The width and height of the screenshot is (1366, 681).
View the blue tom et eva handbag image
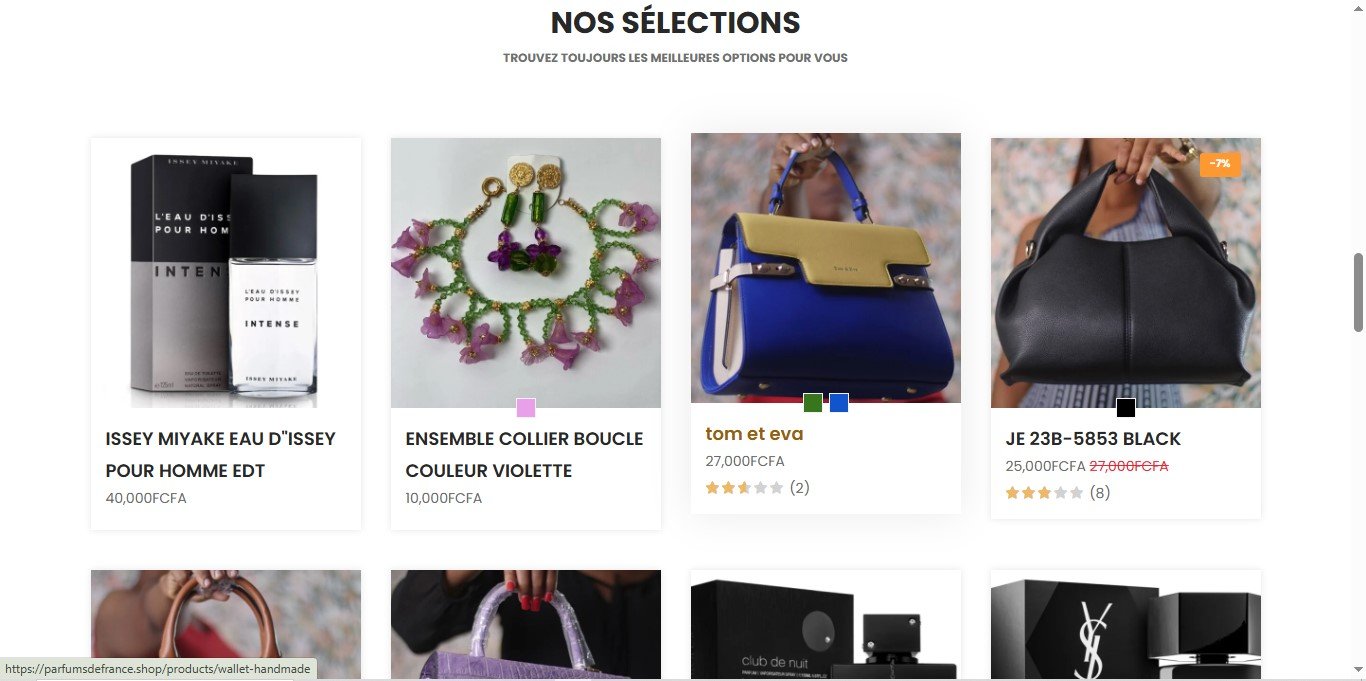(826, 267)
